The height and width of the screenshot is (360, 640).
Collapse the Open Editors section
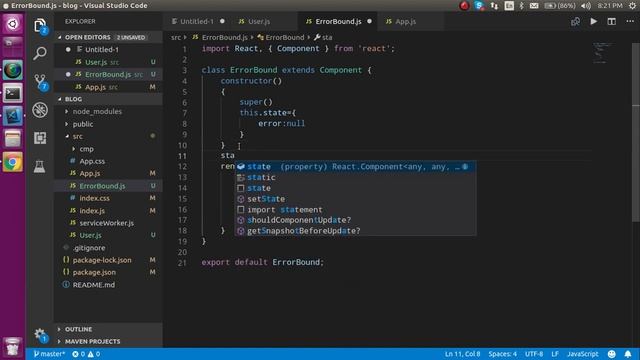coord(109,37)
